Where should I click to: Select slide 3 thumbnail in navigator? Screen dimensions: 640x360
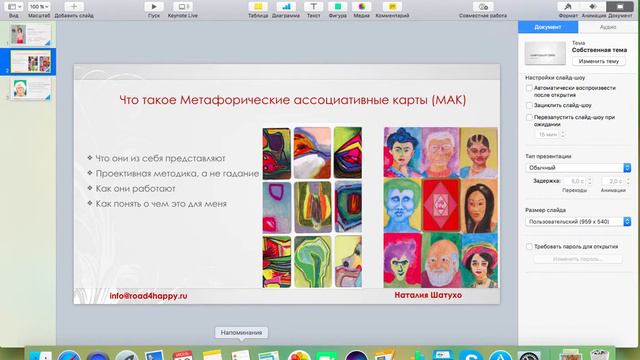[x=30, y=89]
